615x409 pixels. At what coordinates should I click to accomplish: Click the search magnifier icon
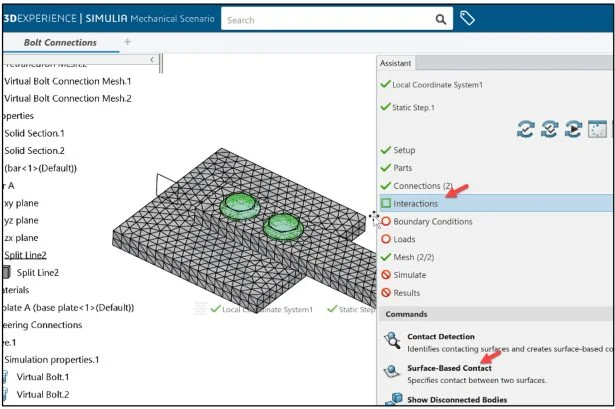tap(441, 18)
